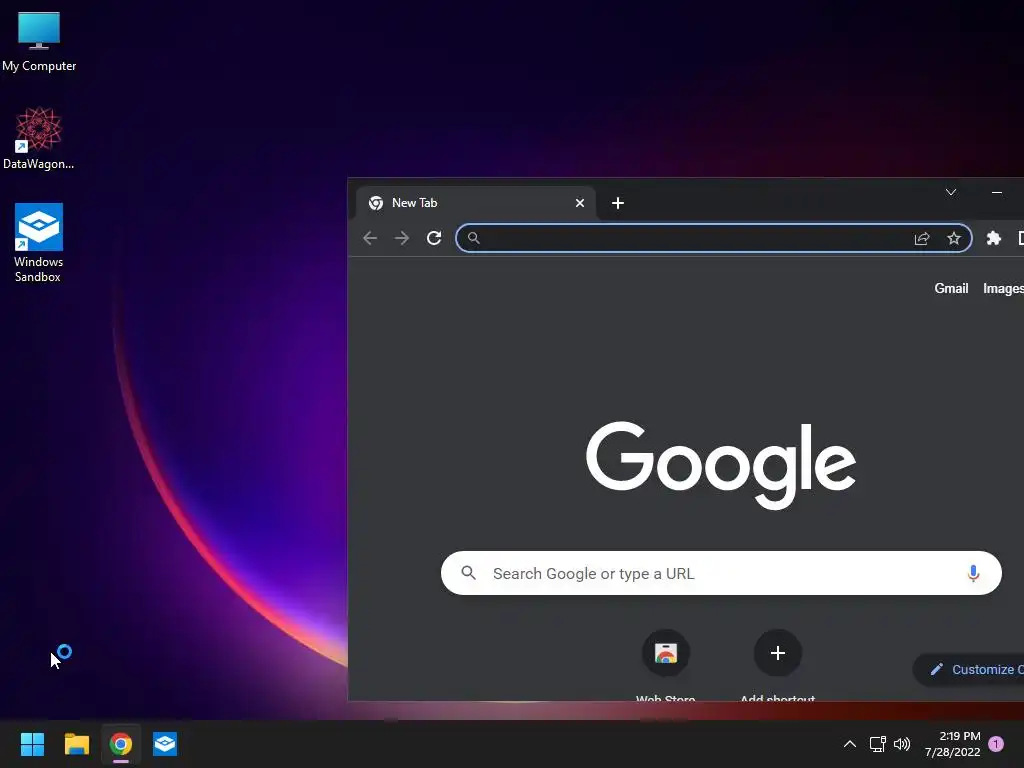Click the Google logo
This screenshot has width=1024, height=768.
[721, 465]
